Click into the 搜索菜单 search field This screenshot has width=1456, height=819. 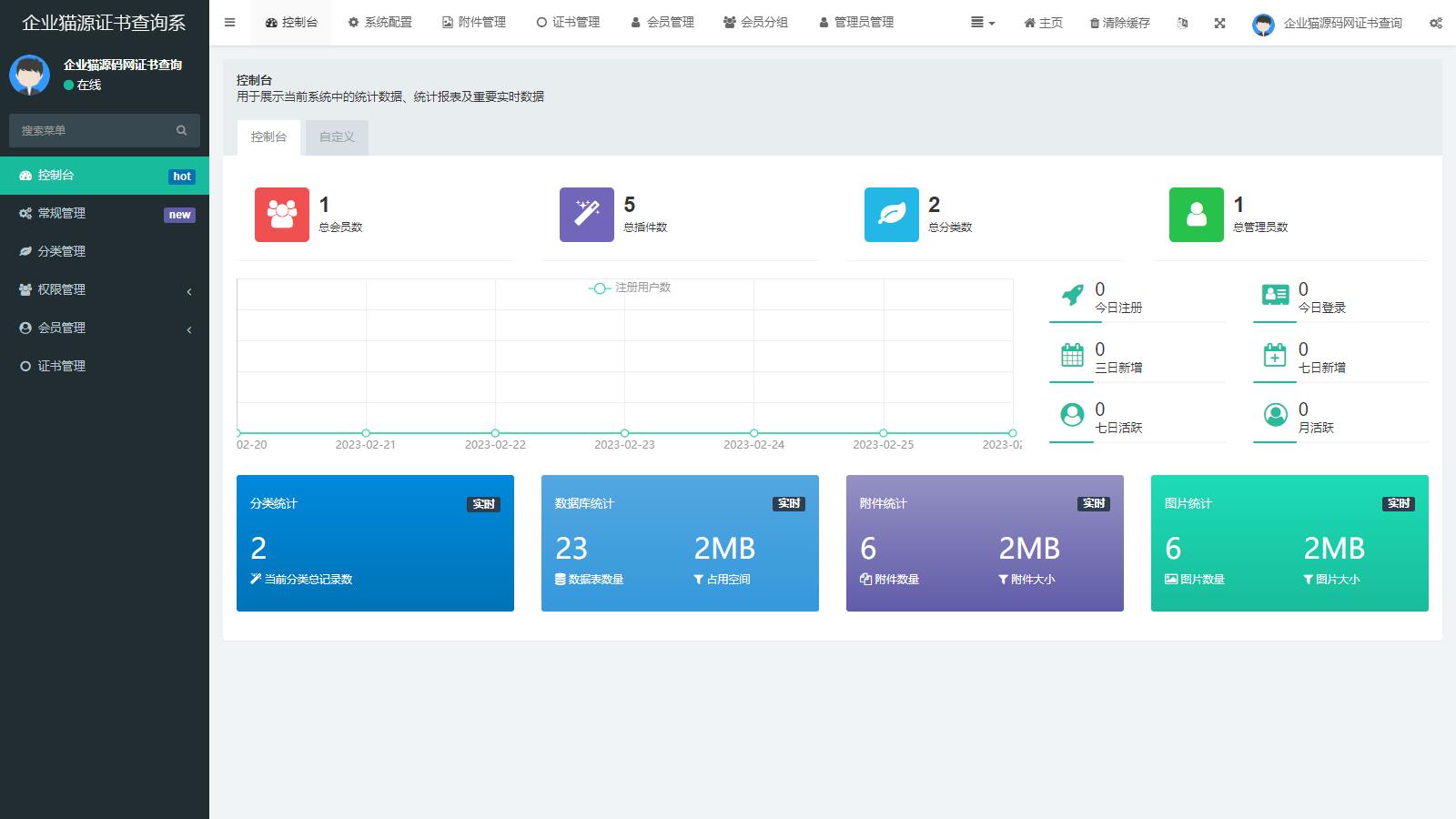click(x=91, y=130)
